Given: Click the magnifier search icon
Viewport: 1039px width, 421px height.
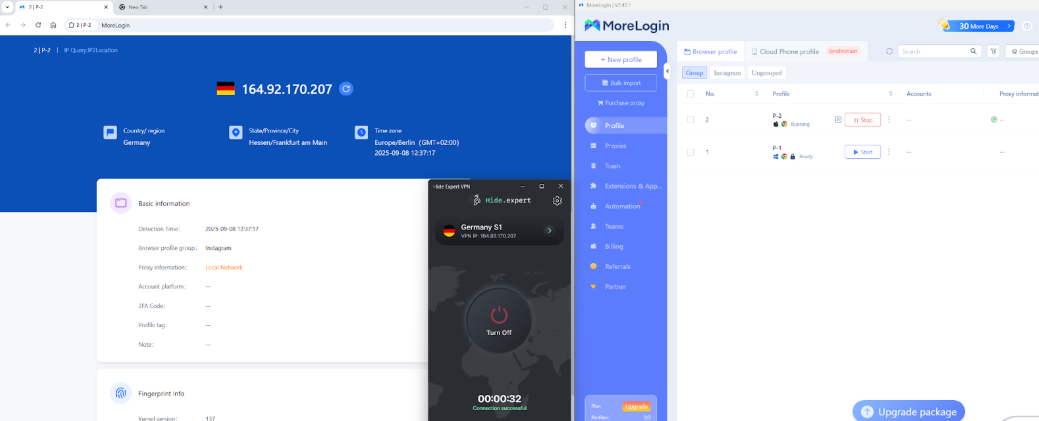Looking at the screenshot, I should click(x=973, y=51).
